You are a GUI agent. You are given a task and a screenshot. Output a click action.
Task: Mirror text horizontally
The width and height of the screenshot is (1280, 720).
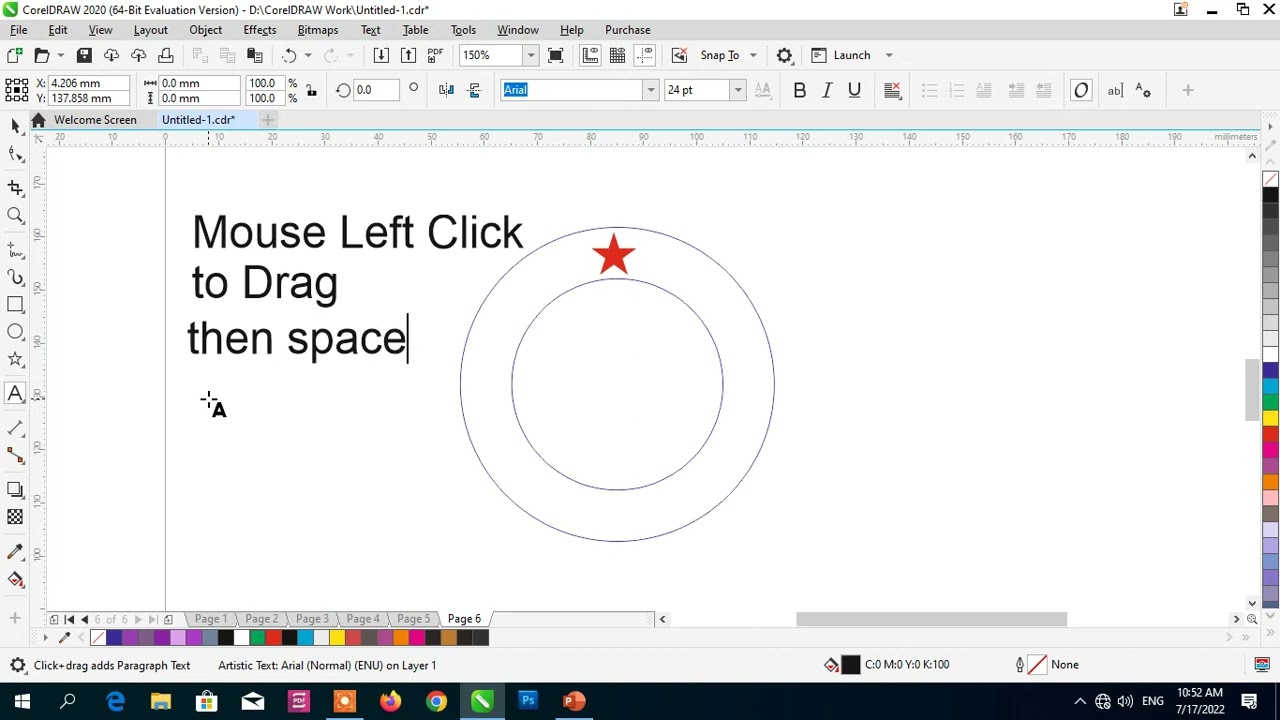pyautogui.click(x=447, y=90)
